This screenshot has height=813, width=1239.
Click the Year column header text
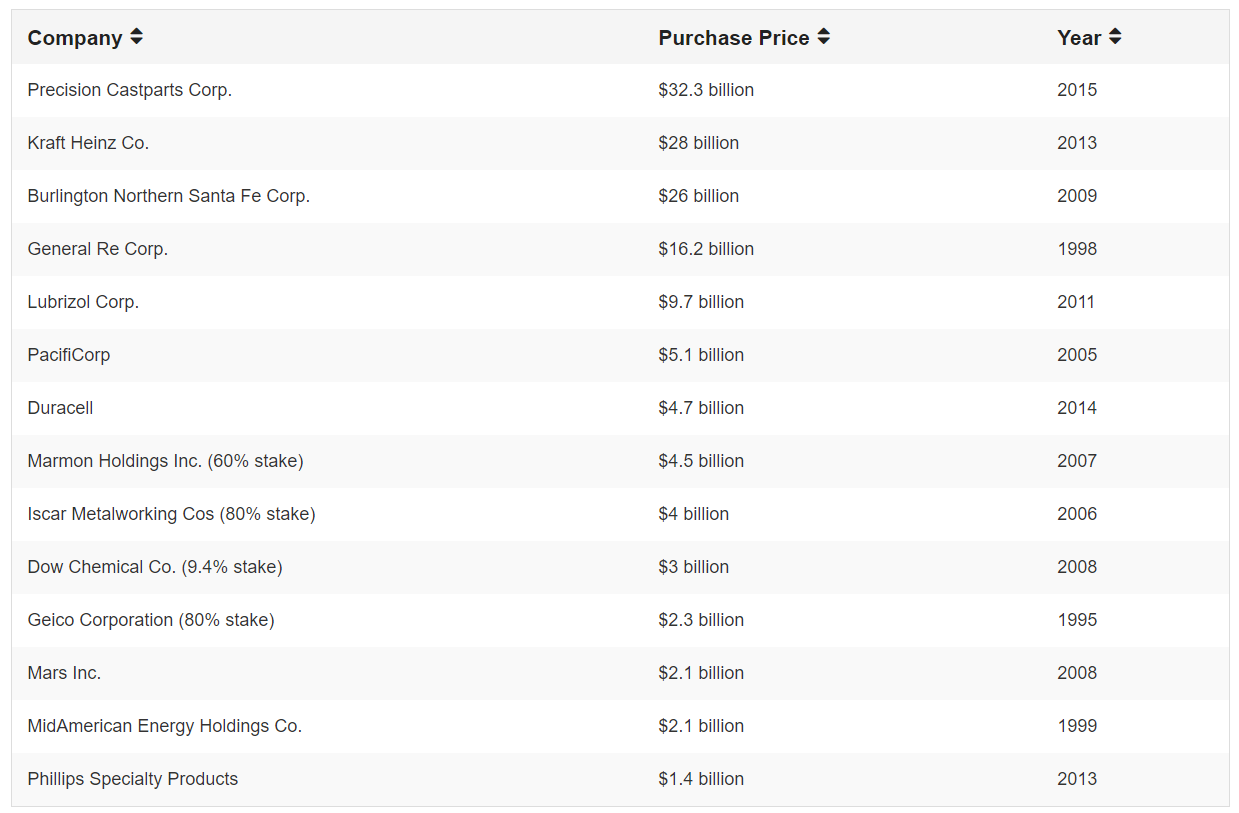tap(1079, 38)
